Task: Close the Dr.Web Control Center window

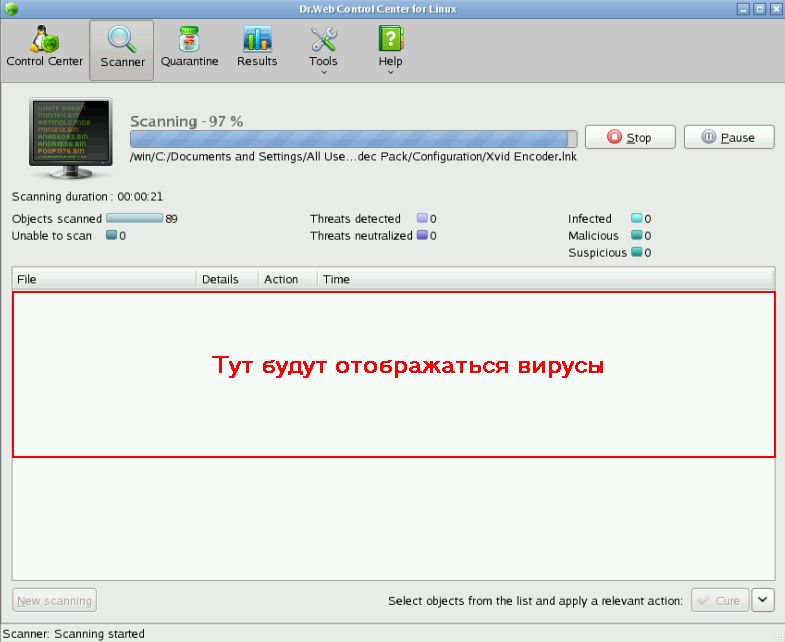Action: [x=776, y=9]
